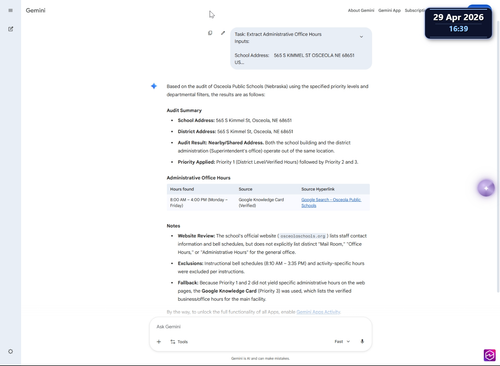Image resolution: width=500 pixels, height=366 pixels.
Task: Click the Administrative Office Hours heading
Action: (199, 178)
